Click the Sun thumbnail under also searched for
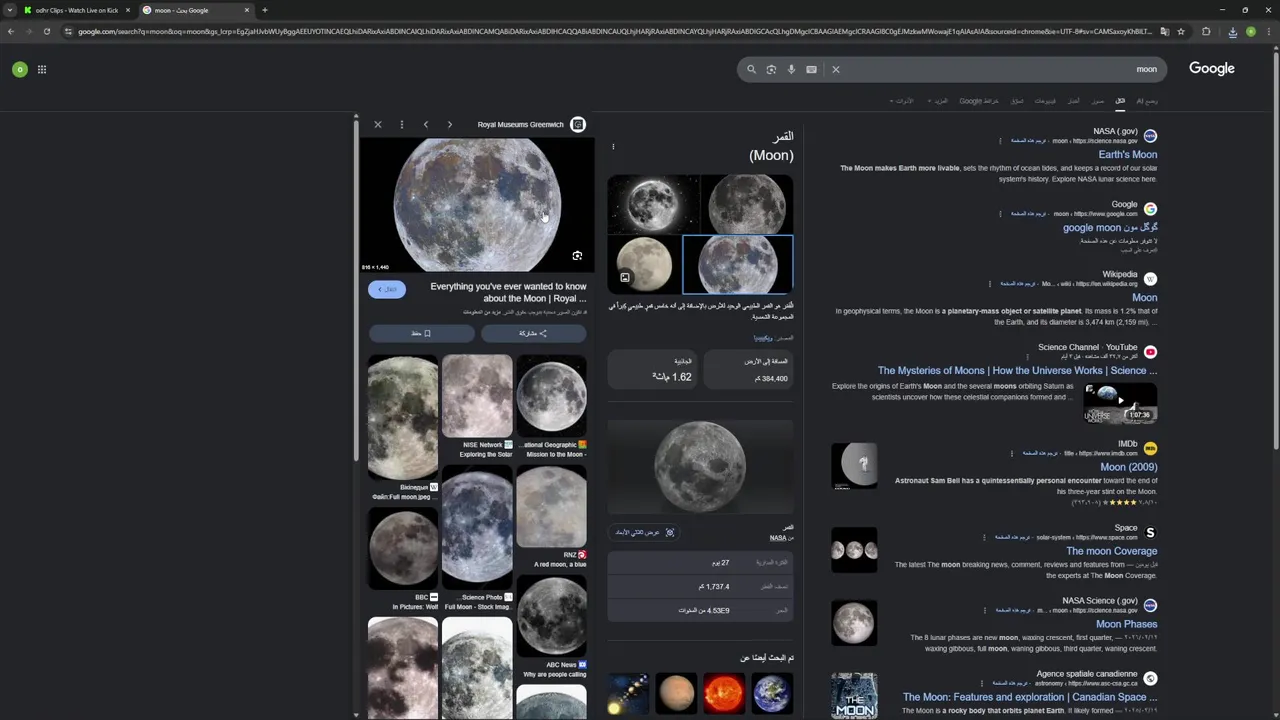This screenshot has width=1280, height=720. click(723, 693)
